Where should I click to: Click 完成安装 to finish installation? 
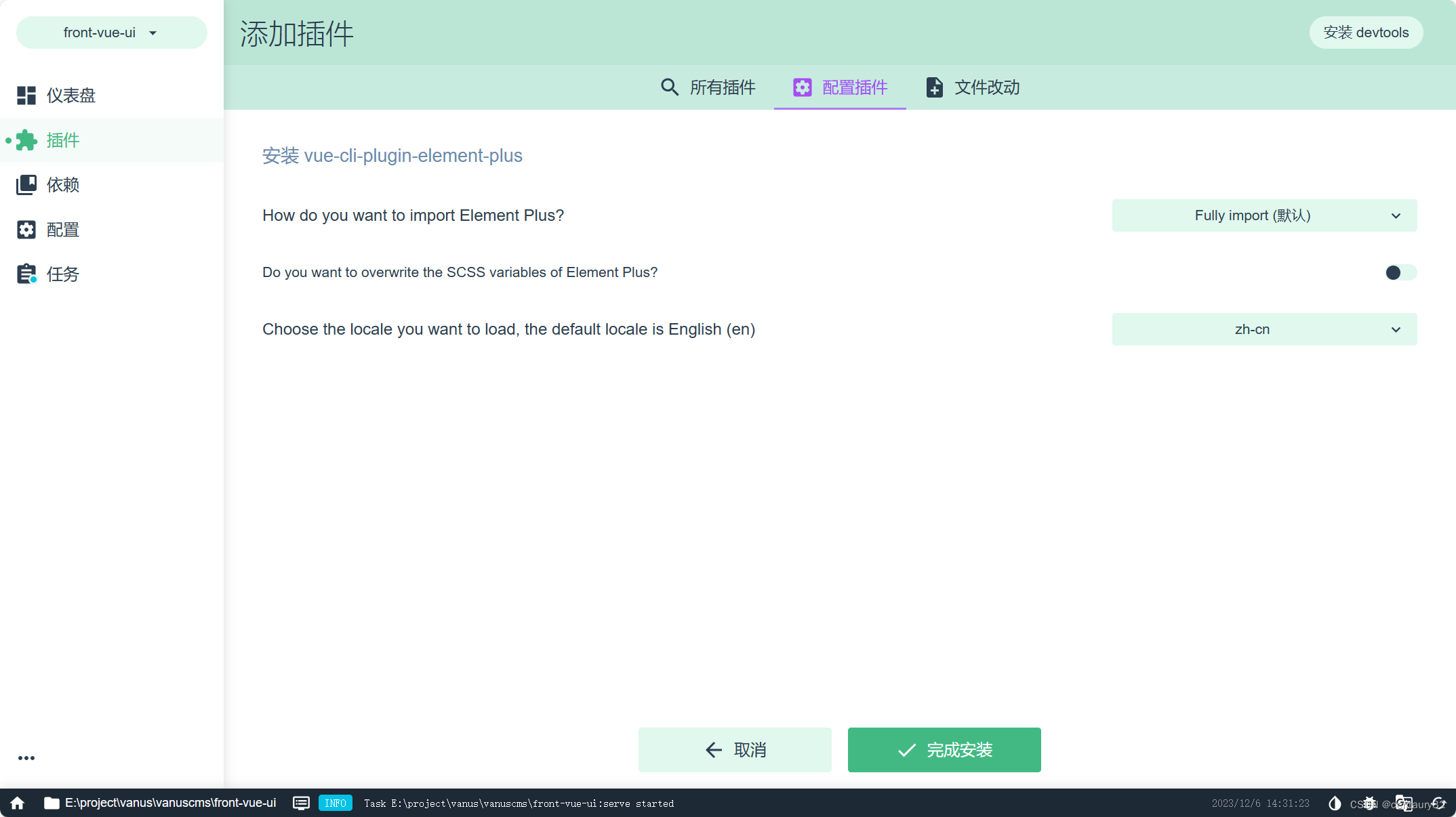(x=943, y=749)
